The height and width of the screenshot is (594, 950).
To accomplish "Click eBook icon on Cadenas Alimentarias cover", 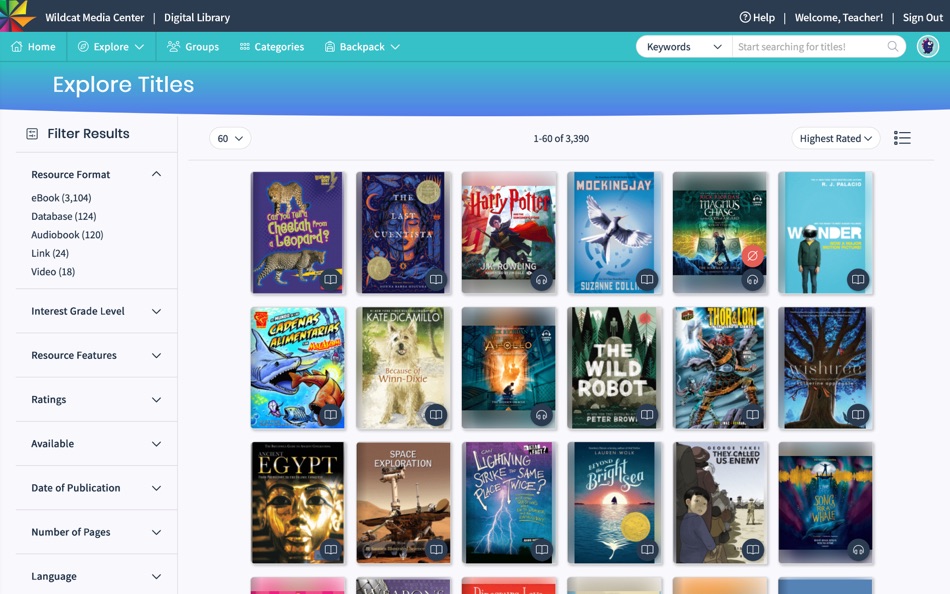I will [x=330, y=415].
